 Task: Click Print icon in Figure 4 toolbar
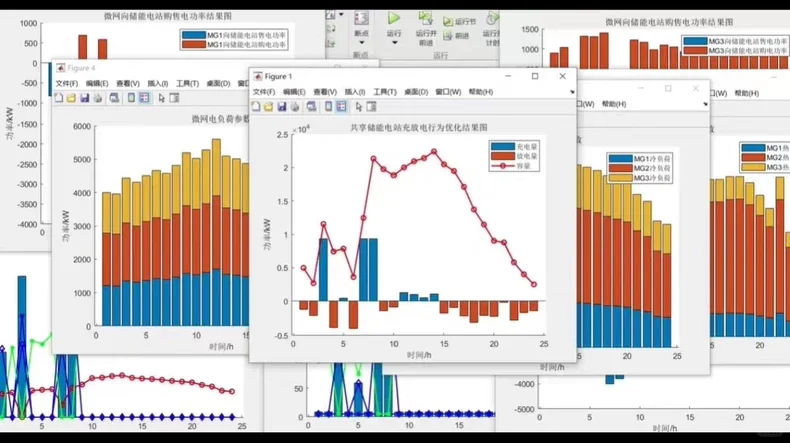point(98,98)
